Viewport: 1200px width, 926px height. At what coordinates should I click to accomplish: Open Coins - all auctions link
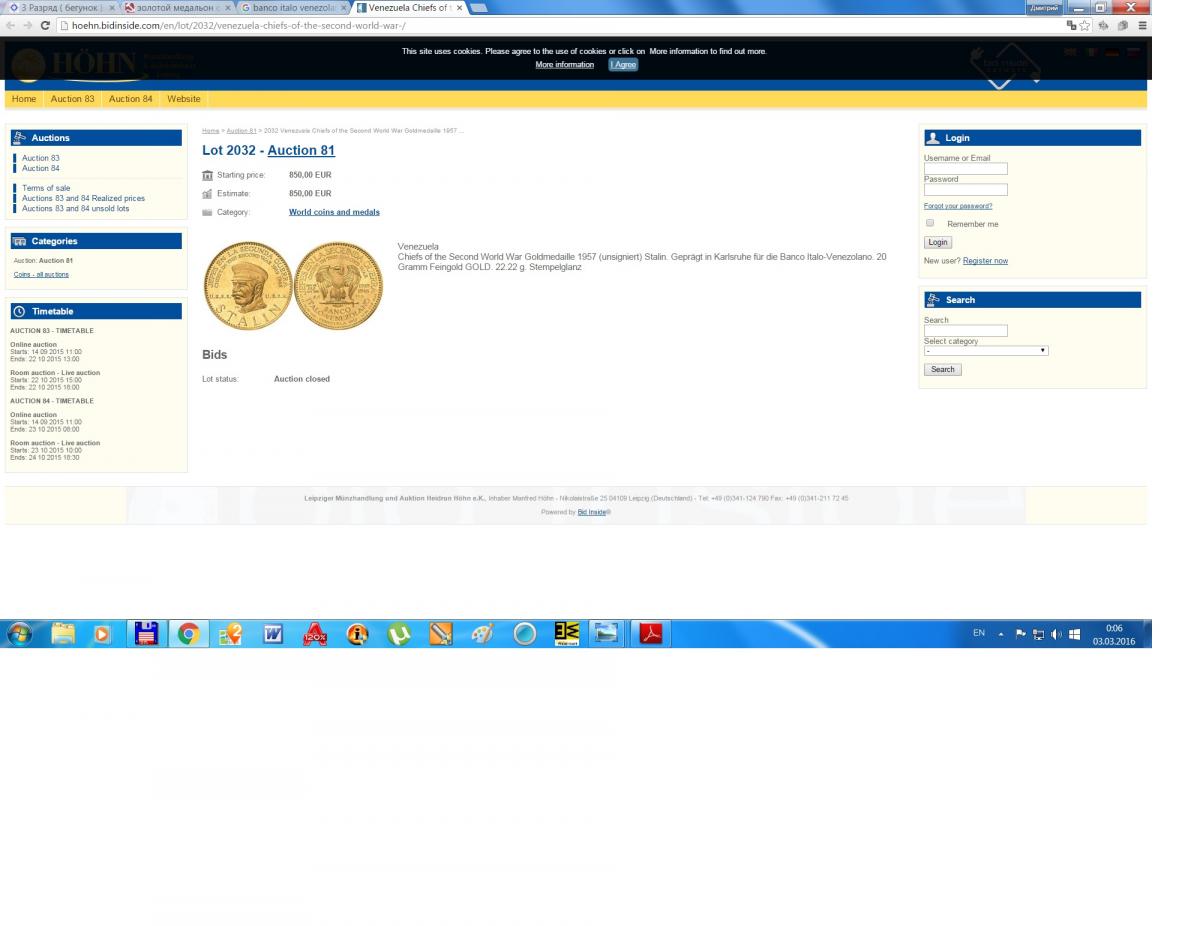[41, 274]
